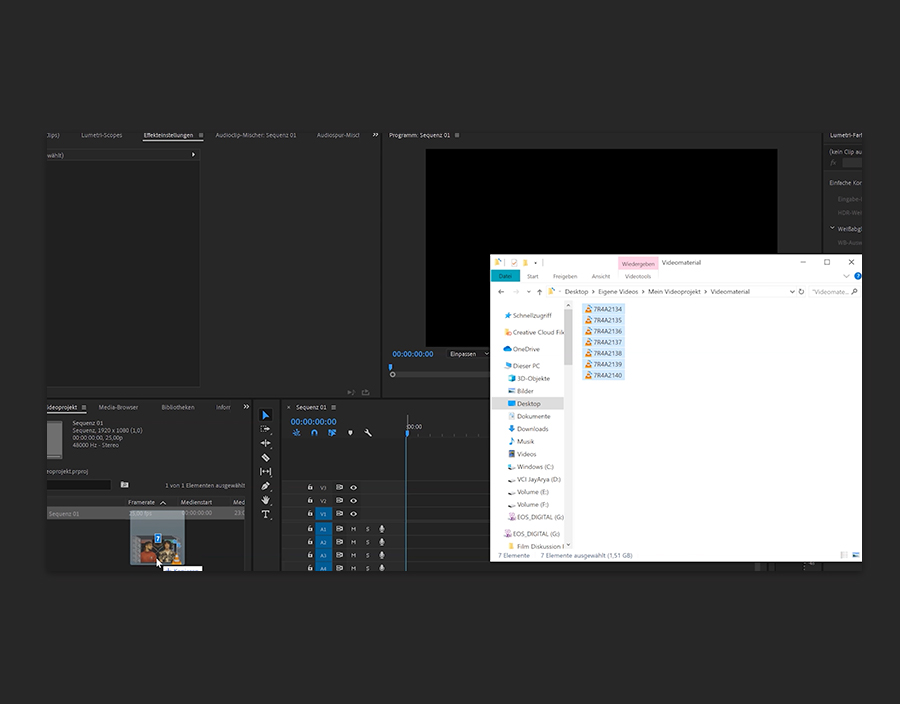Screen dimensions: 900x704
Task: Click the timeline wrench settings icon
Action: pyautogui.click(x=368, y=433)
